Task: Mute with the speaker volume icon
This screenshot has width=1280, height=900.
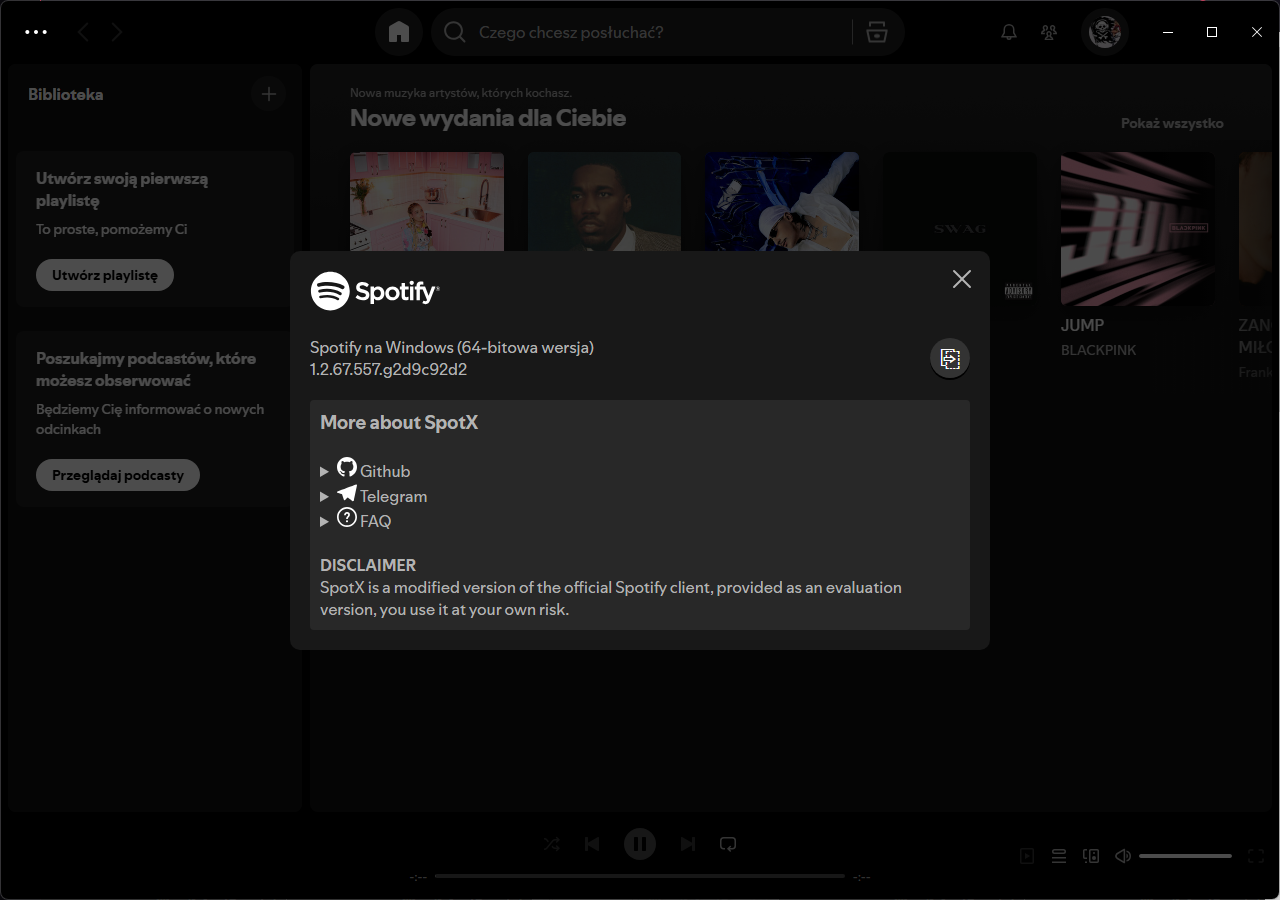Action: 1123,856
